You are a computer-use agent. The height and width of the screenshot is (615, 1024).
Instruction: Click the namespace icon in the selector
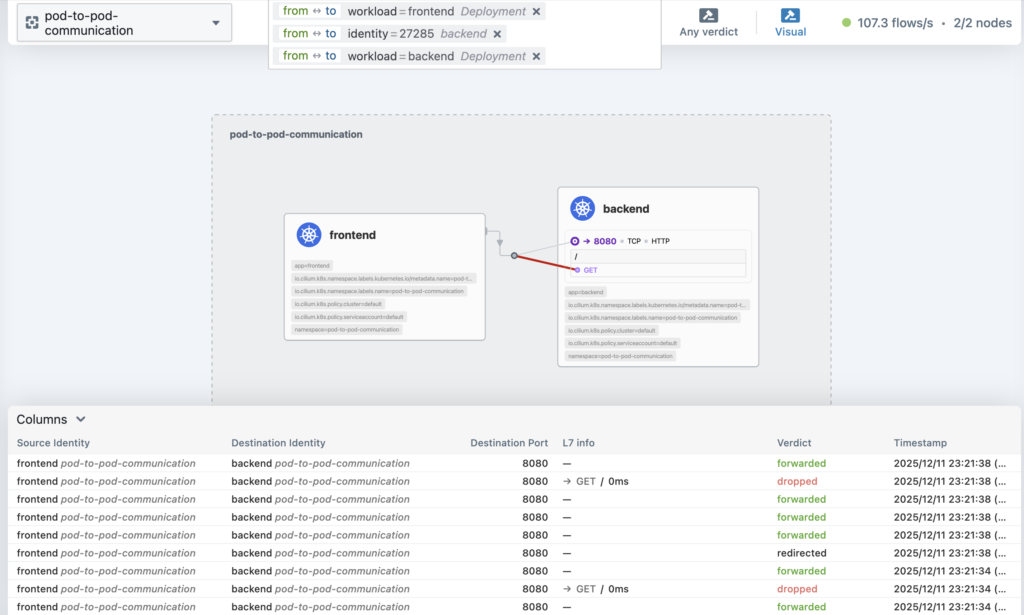(x=32, y=23)
